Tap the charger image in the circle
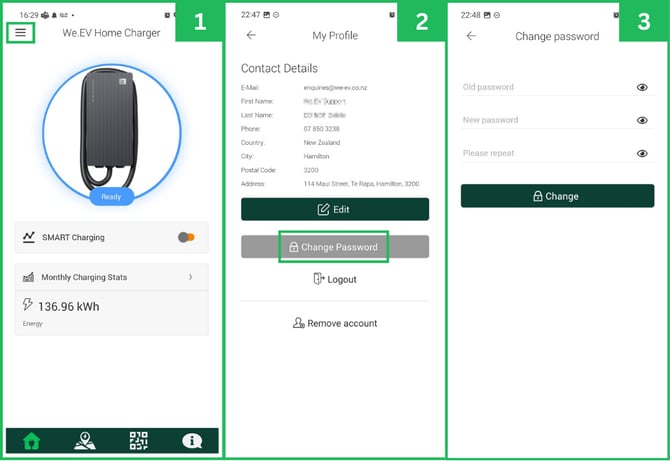The width and height of the screenshot is (670, 461). point(110,130)
